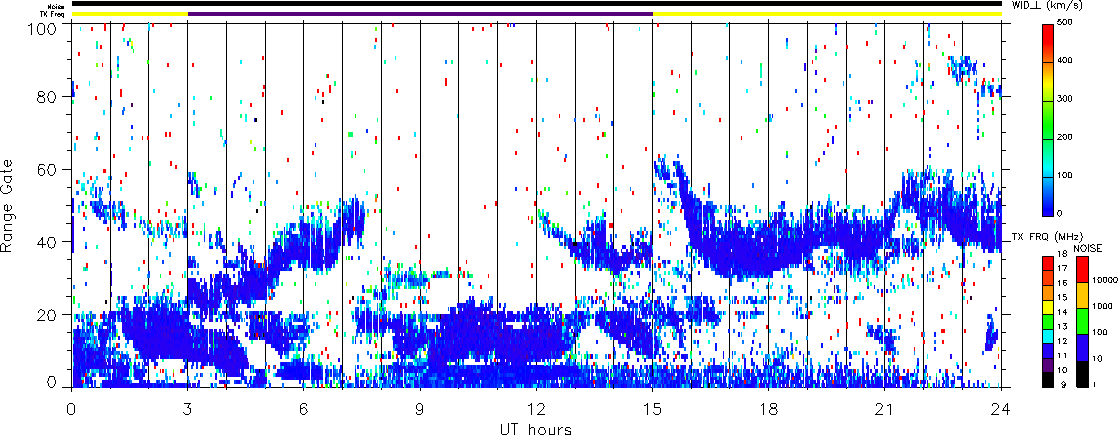Click the spectral width rainbow colorbar
This screenshot has width=1118, height=435.
[x=1048, y=120]
